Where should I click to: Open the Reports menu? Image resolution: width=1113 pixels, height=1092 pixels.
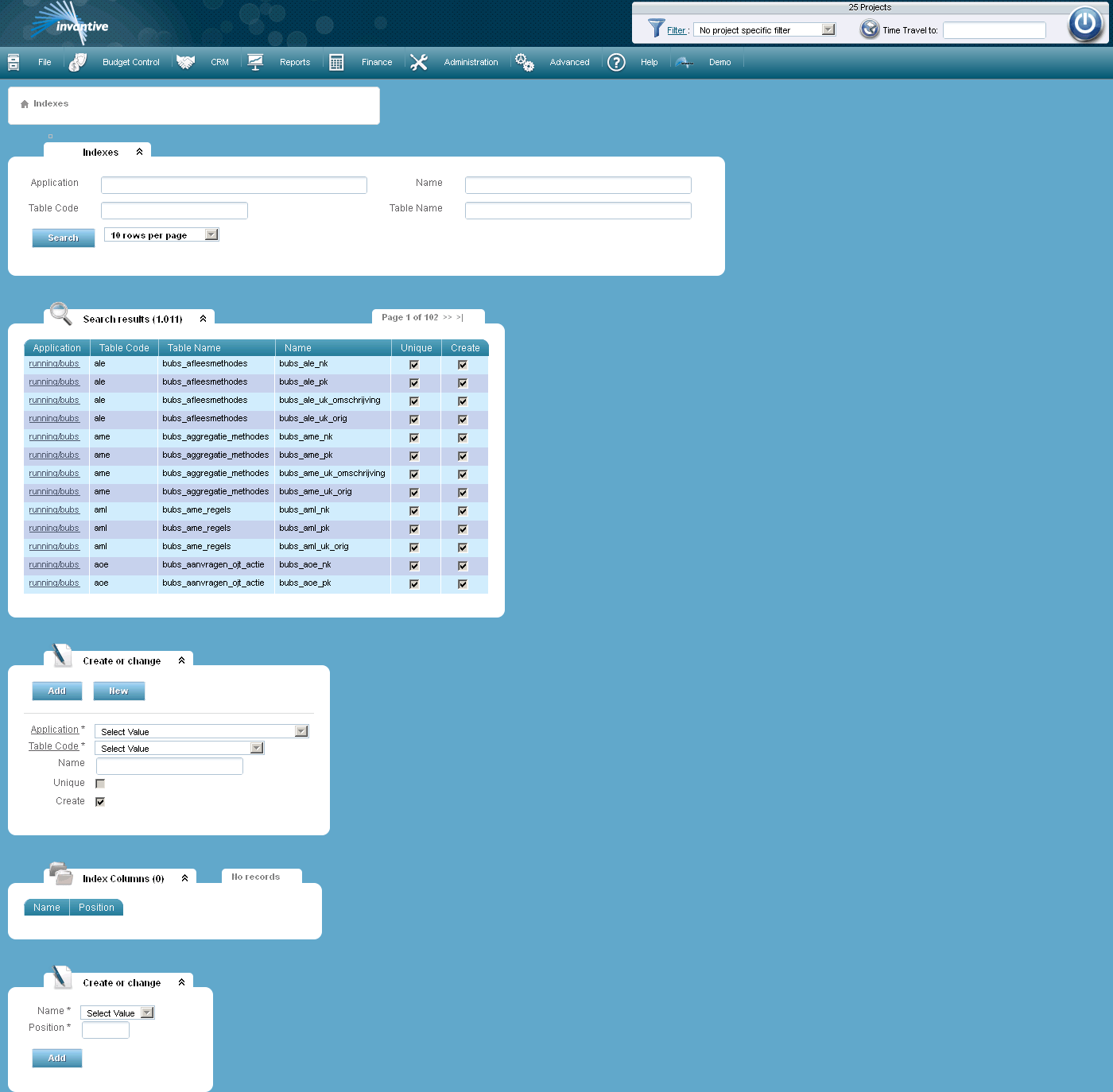click(x=294, y=61)
